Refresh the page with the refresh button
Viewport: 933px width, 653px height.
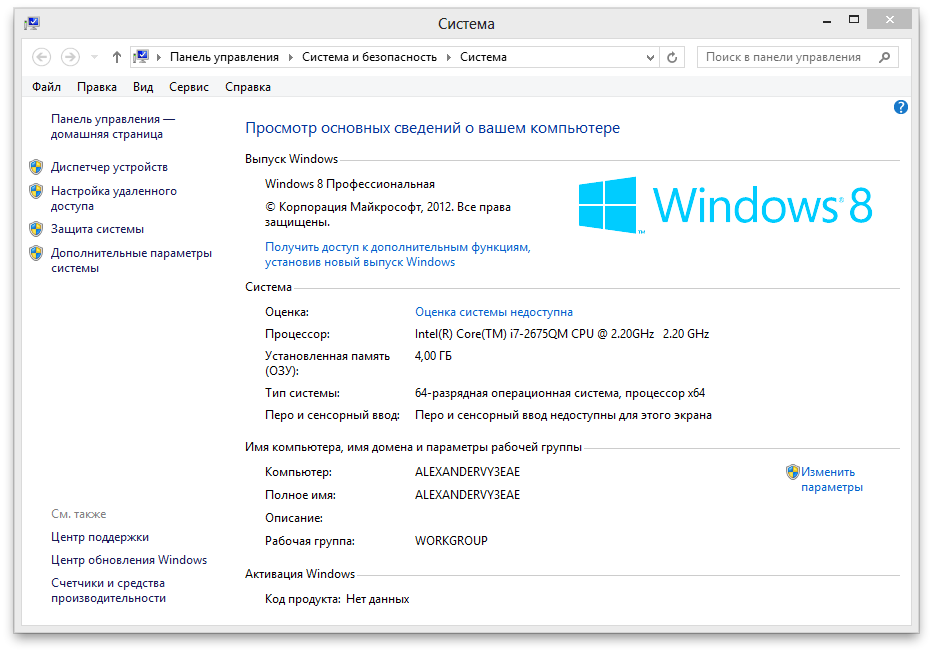coord(672,58)
